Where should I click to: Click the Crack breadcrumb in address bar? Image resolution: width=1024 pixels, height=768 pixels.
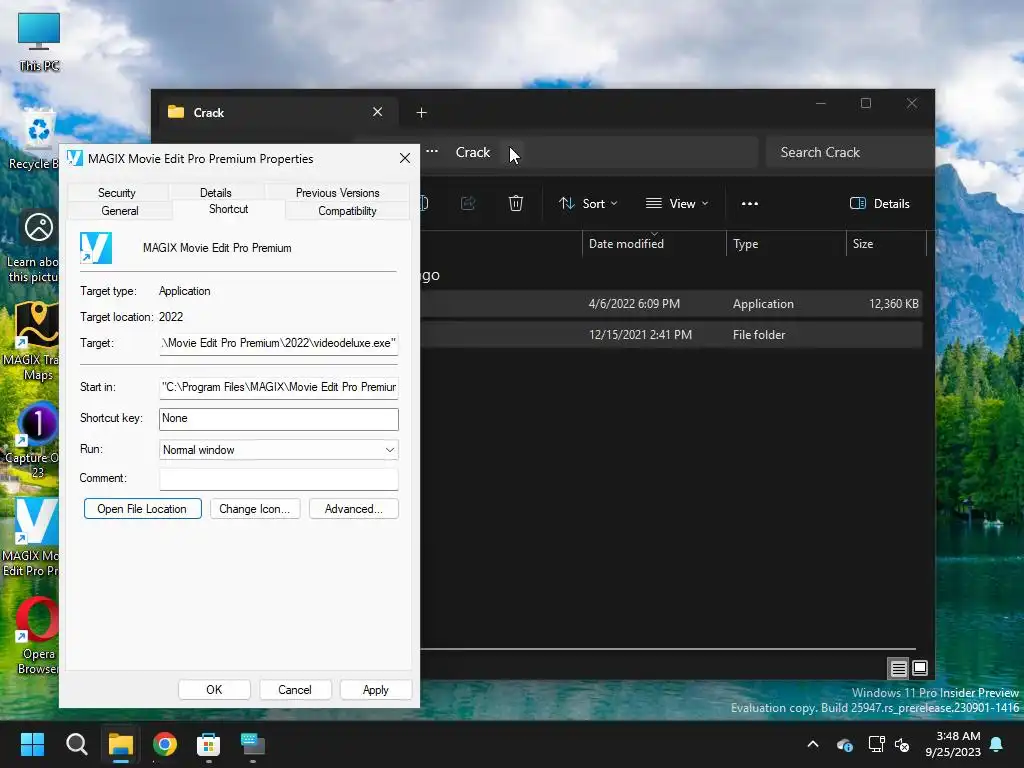(473, 152)
